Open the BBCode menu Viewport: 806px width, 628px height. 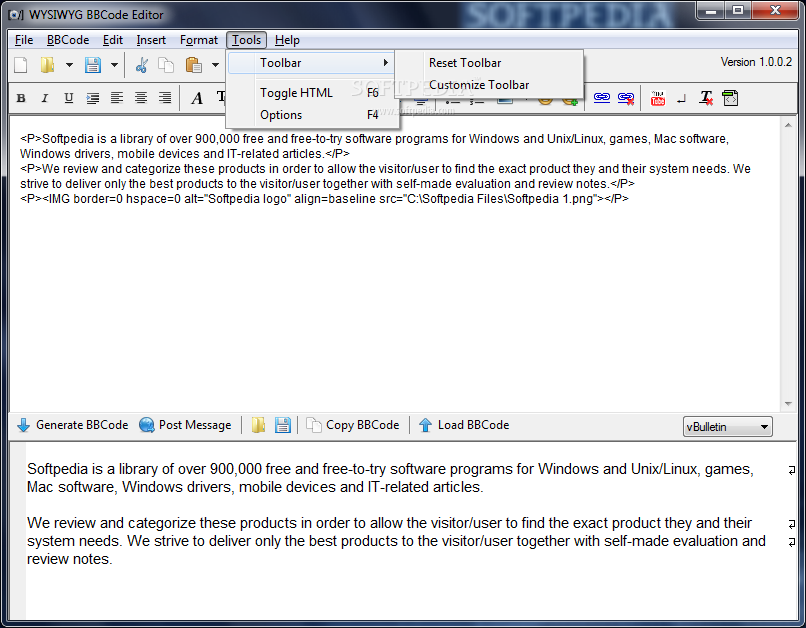68,40
